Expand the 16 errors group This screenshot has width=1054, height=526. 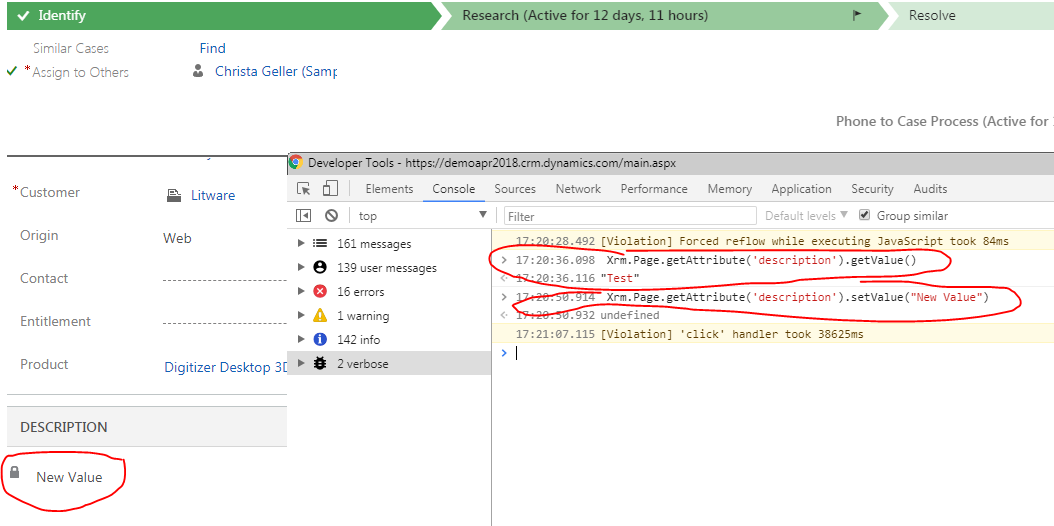click(301, 292)
